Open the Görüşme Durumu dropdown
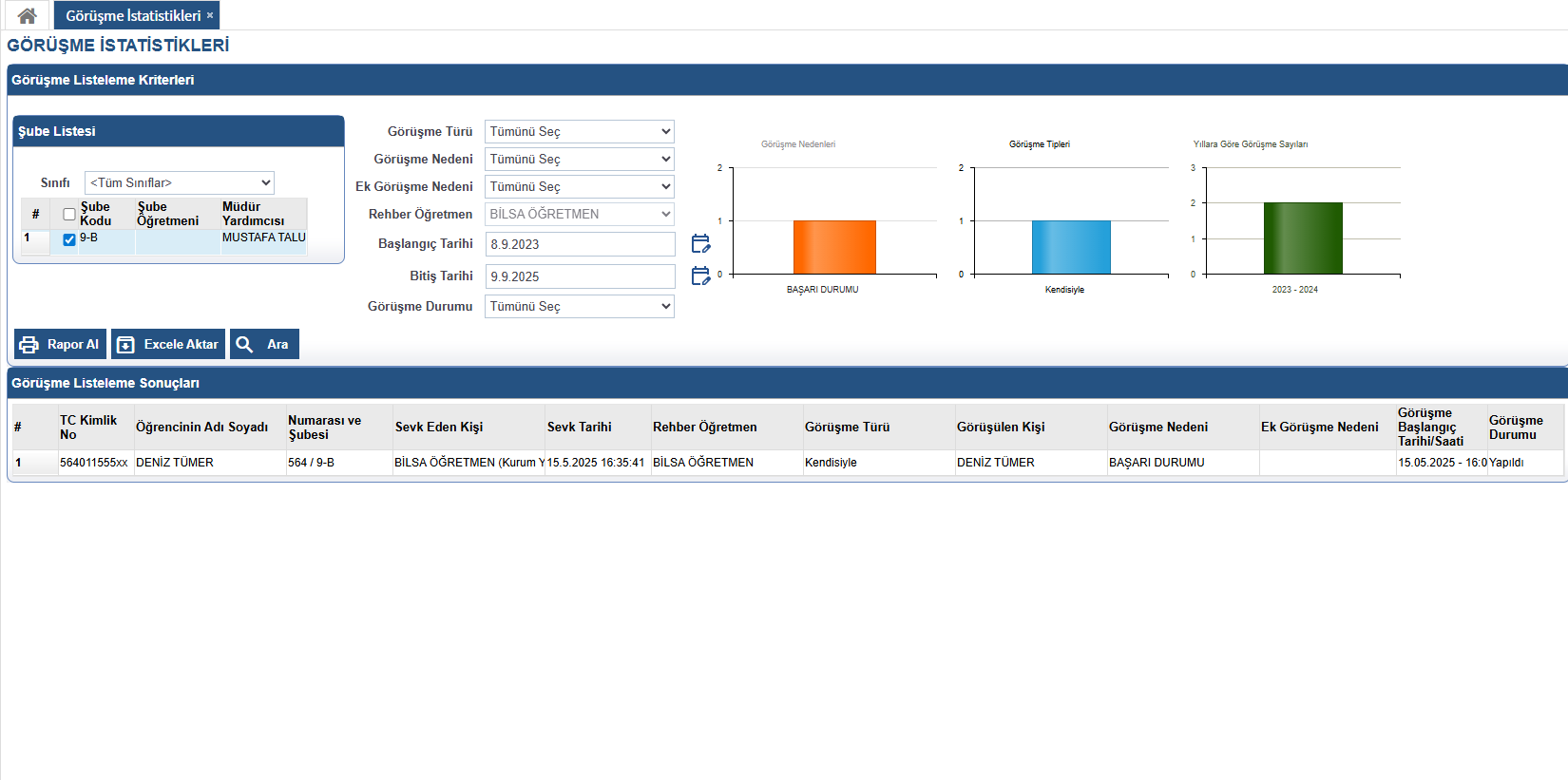Image resolution: width=1568 pixels, height=780 pixels. click(579, 307)
